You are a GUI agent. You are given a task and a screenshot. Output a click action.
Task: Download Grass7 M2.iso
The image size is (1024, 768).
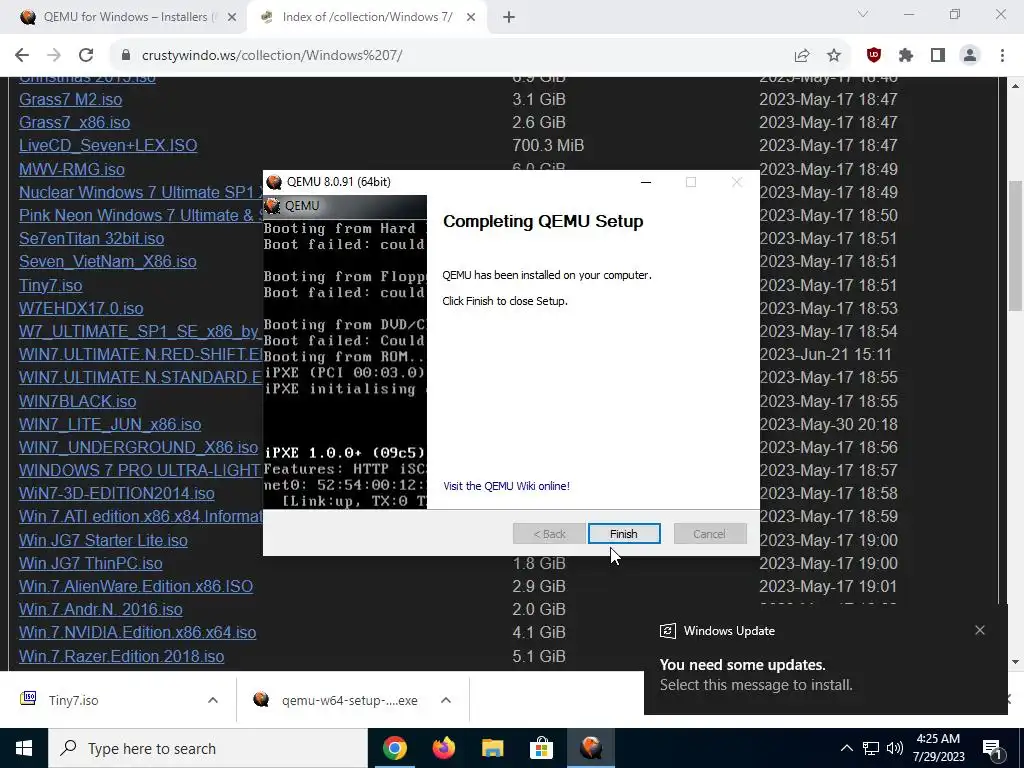tap(71, 99)
